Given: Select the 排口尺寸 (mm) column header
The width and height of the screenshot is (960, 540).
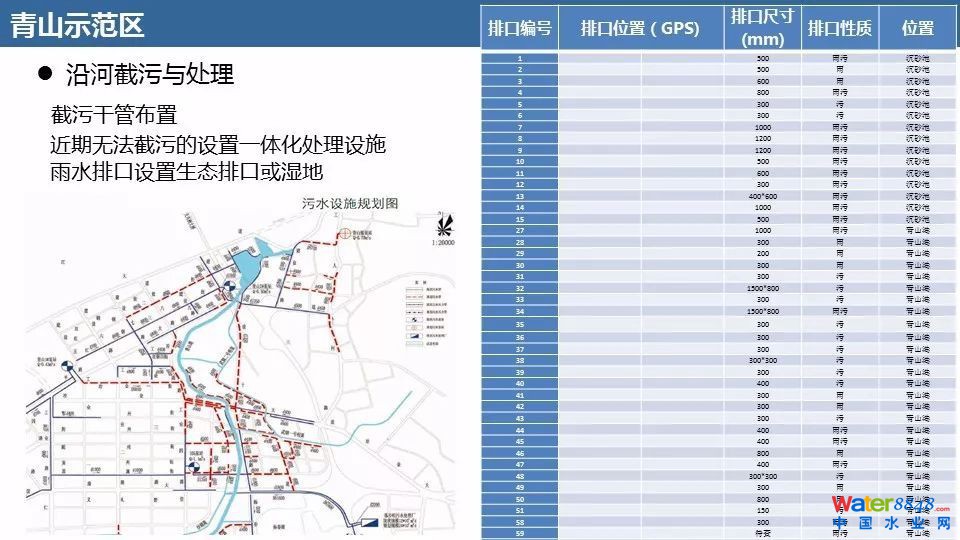Looking at the screenshot, I should pos(762,28).
